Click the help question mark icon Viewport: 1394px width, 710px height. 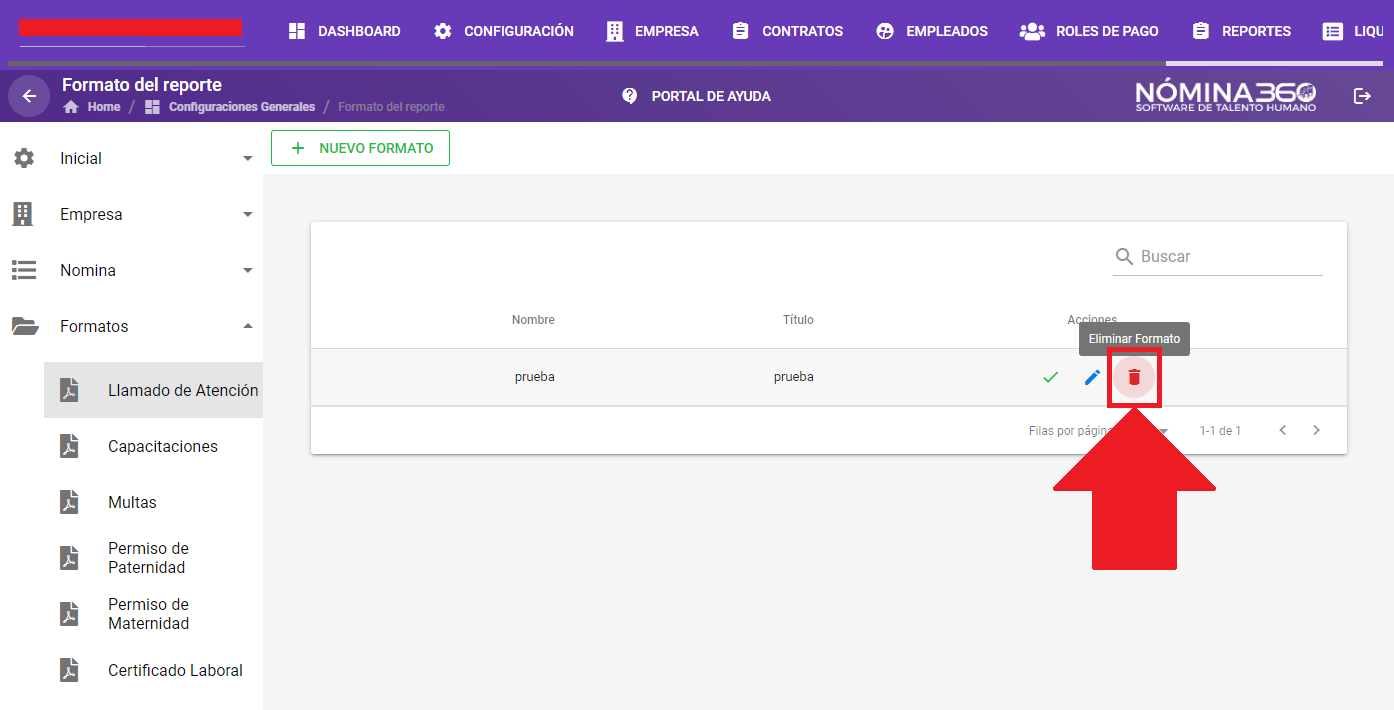[x=629, y=96]
